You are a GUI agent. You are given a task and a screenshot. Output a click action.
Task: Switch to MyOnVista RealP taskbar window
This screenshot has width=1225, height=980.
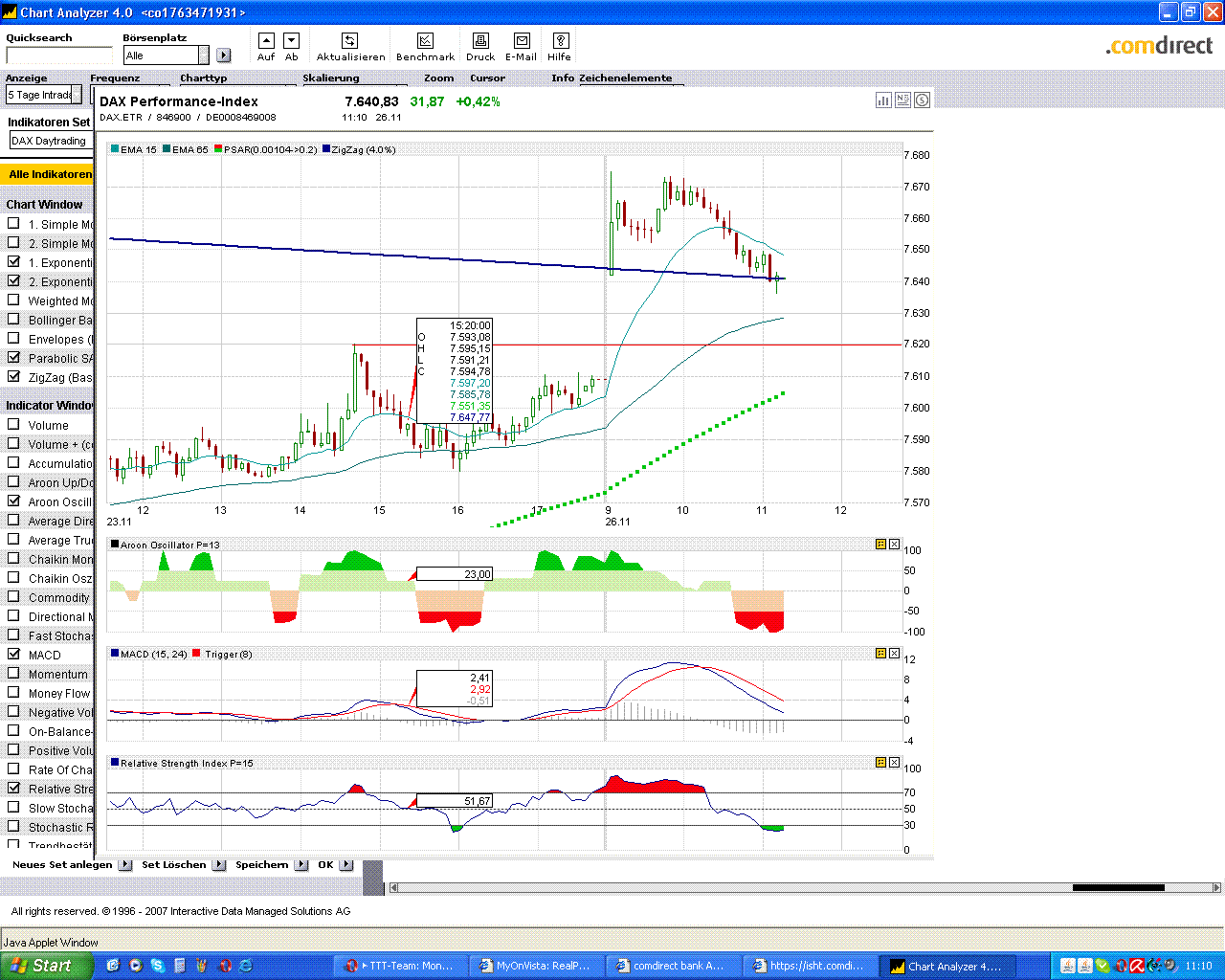536,966
